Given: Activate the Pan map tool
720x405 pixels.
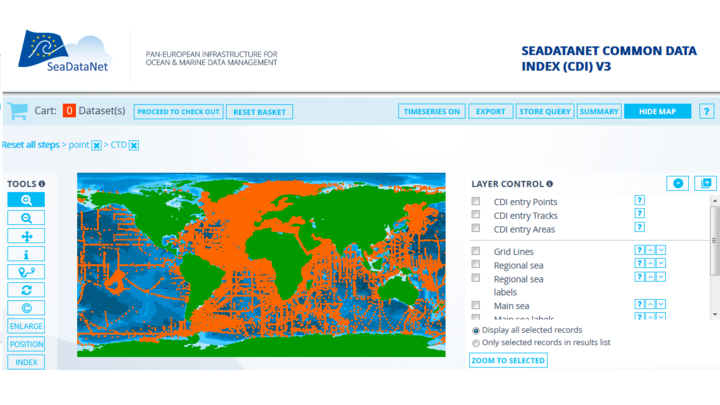Looking at the screenshot, I should 26,236.
